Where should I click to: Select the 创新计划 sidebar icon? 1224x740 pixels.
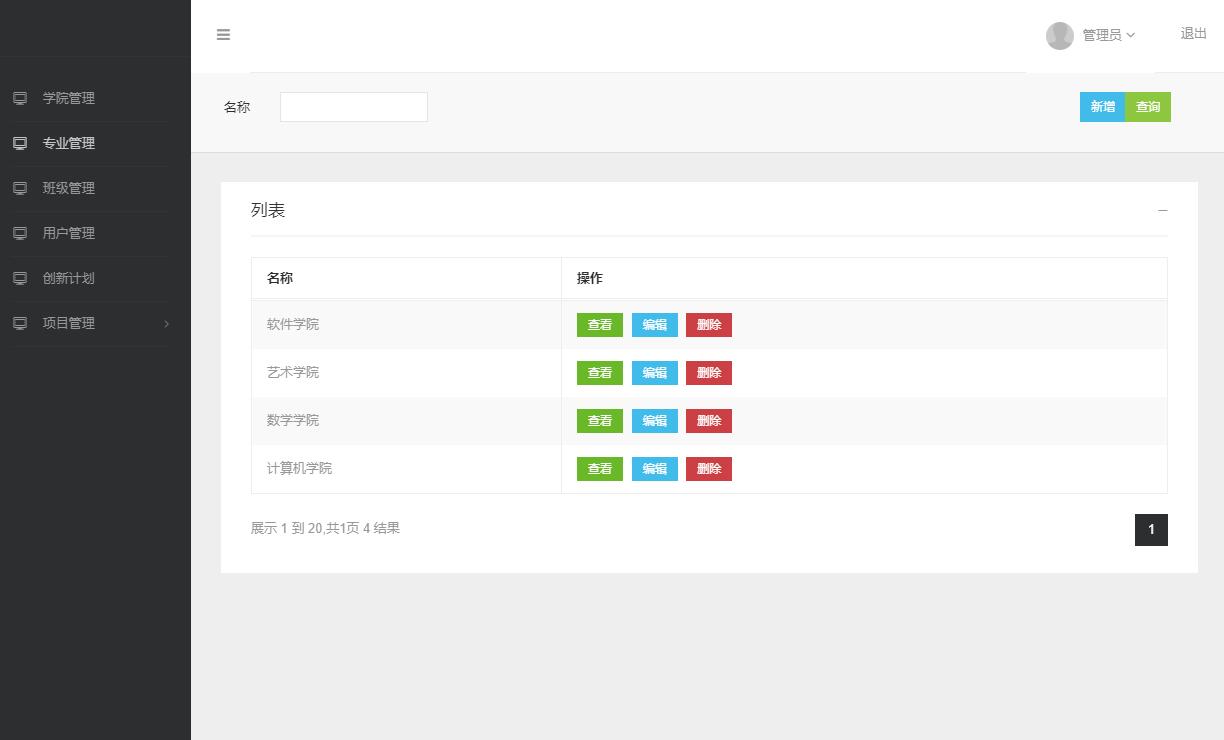tap(18, 278)
